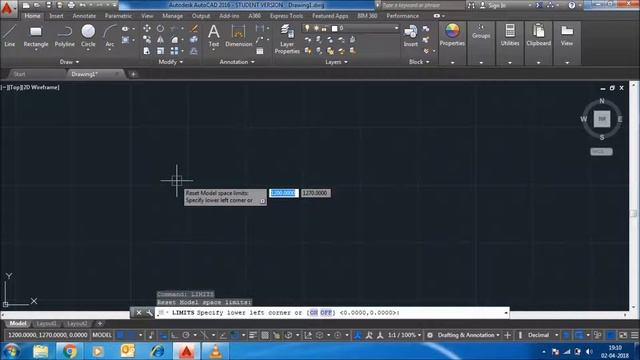
Task: Click the Stretch tool in Modify panel
Action: pos(147,51)
